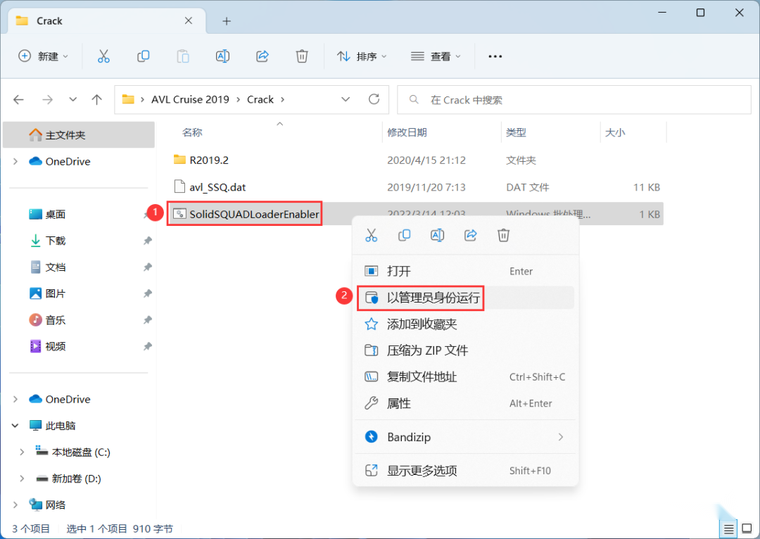Screen dimensions: 760x539
Task: Select the Crack window tab
Action: click(106, 21)
